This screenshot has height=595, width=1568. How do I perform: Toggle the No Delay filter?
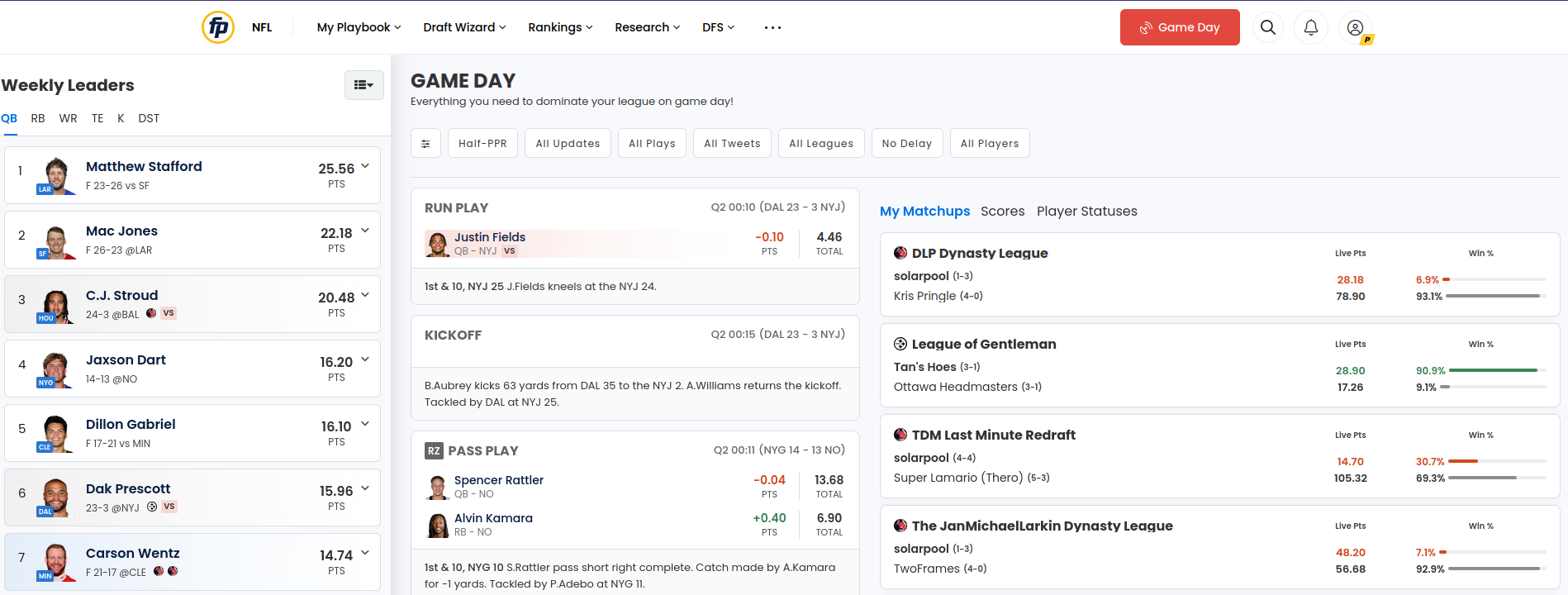pyautogui.click(x=906, y=143)
